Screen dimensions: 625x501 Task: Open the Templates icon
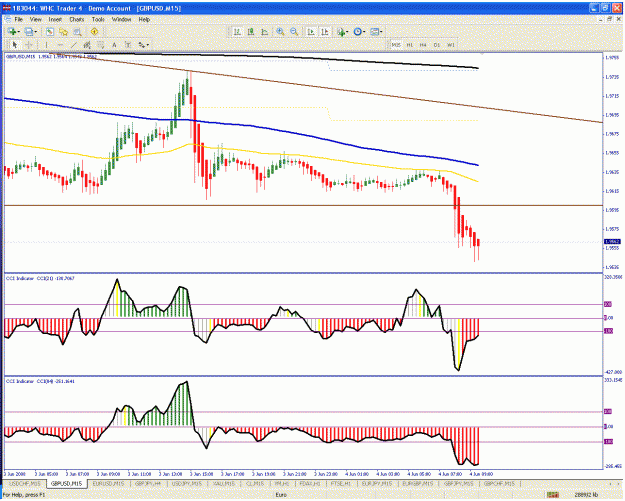click(374, 32)
